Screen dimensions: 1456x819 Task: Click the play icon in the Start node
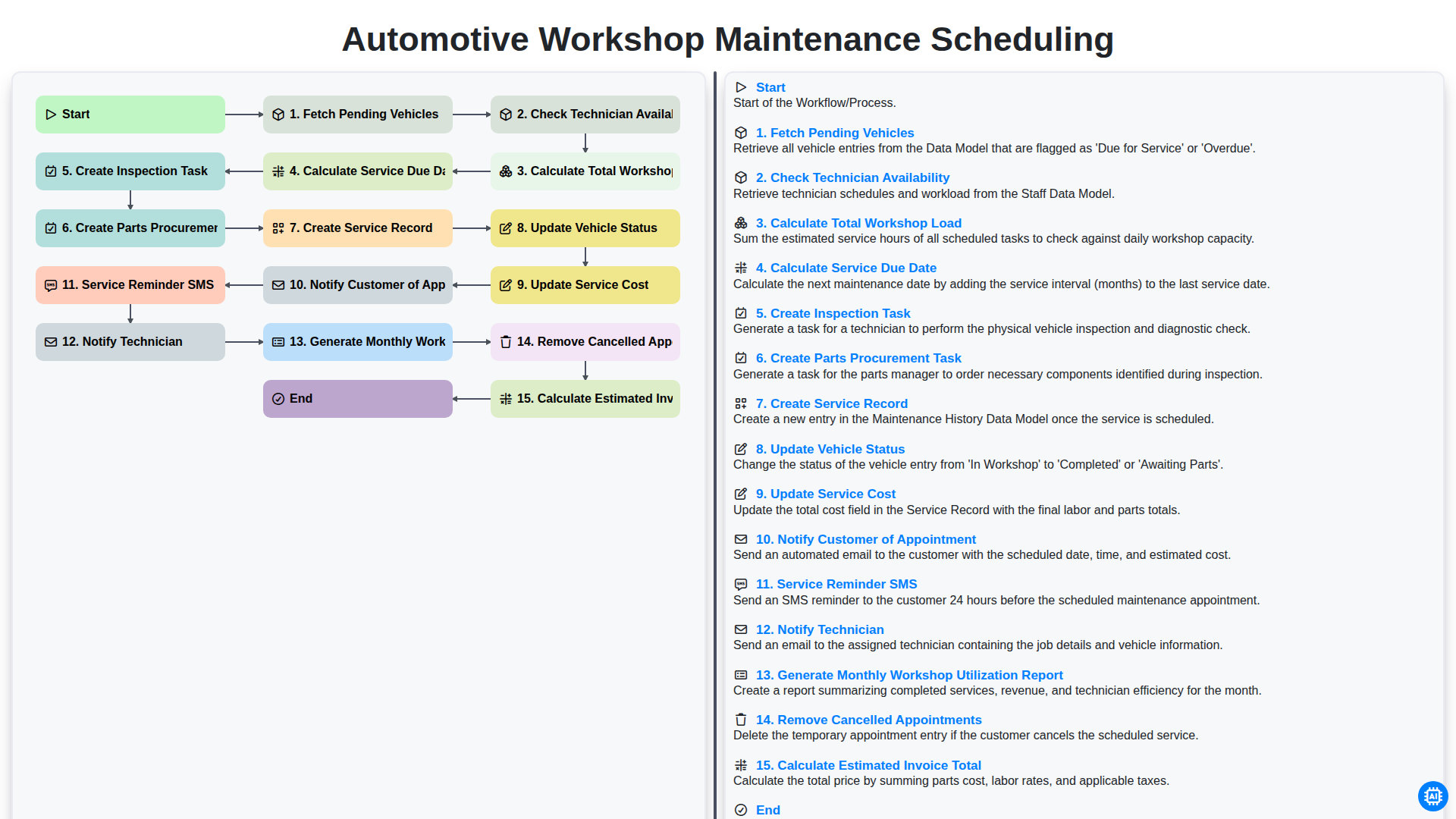pos(51,115)
